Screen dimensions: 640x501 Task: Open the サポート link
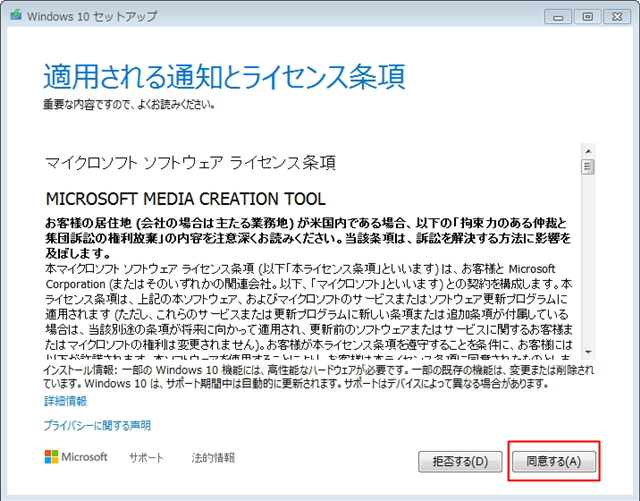(146, 458)
